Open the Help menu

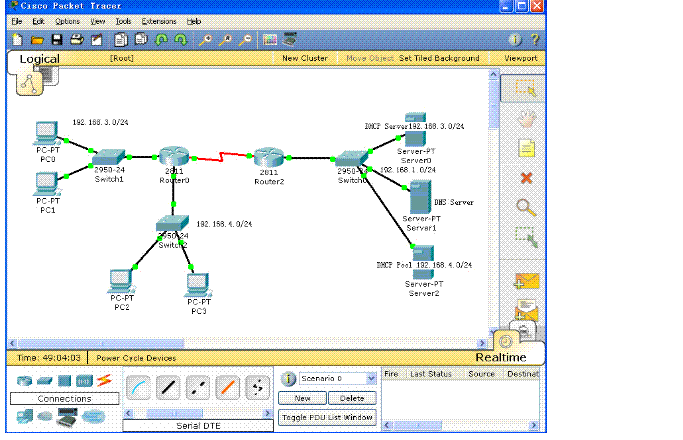click(194, 21)
